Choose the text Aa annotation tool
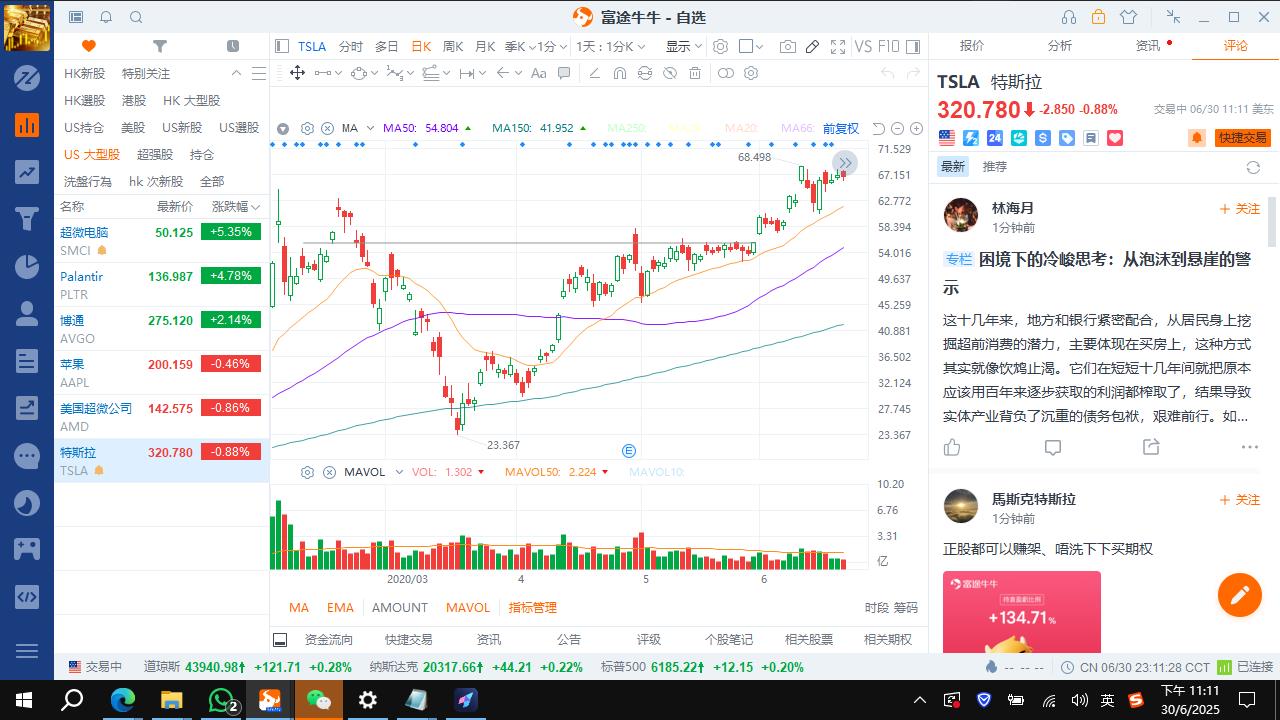1280x720 pixels. click(x=538, y=73)
